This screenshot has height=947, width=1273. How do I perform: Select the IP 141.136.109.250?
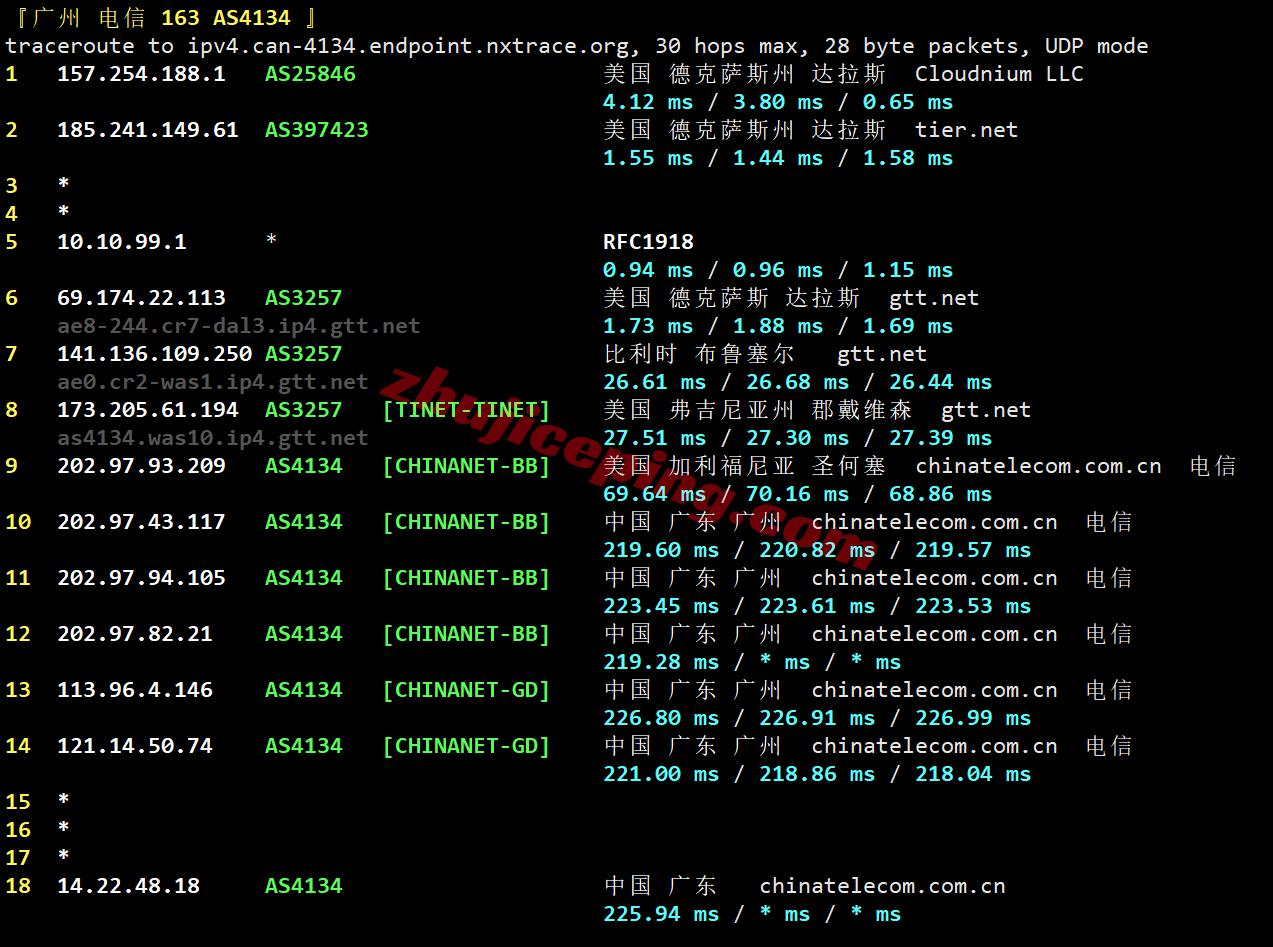pyautogui.click(x=154, y=354)
